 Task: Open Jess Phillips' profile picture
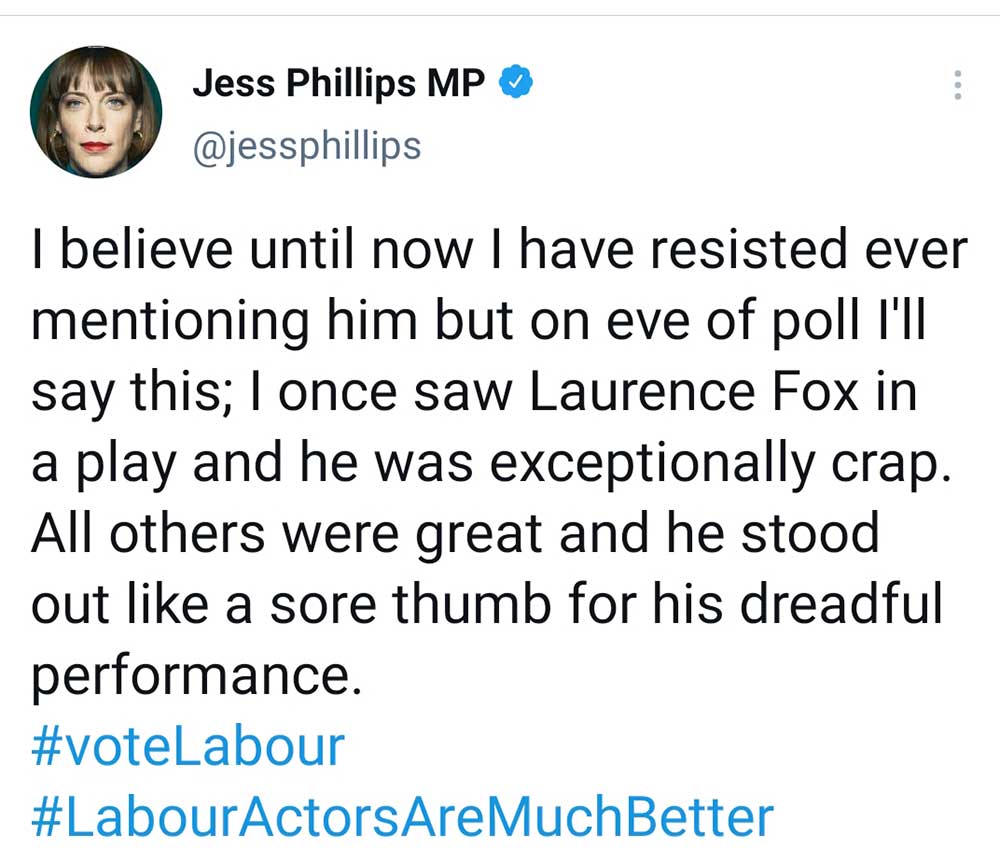tap(96, 111)
